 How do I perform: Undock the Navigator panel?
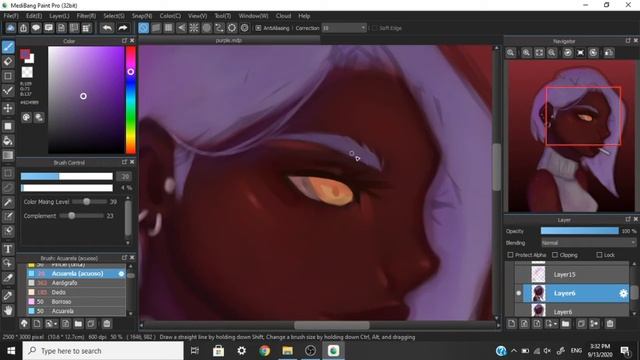pos(628,41)
